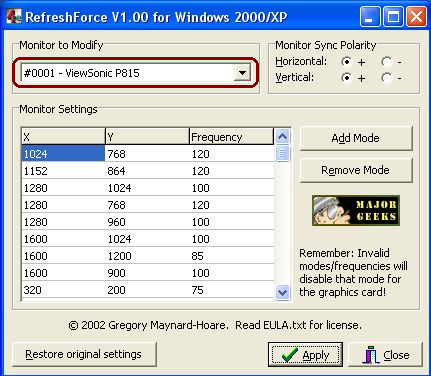Close window using title bar X

tap(416, 16)
